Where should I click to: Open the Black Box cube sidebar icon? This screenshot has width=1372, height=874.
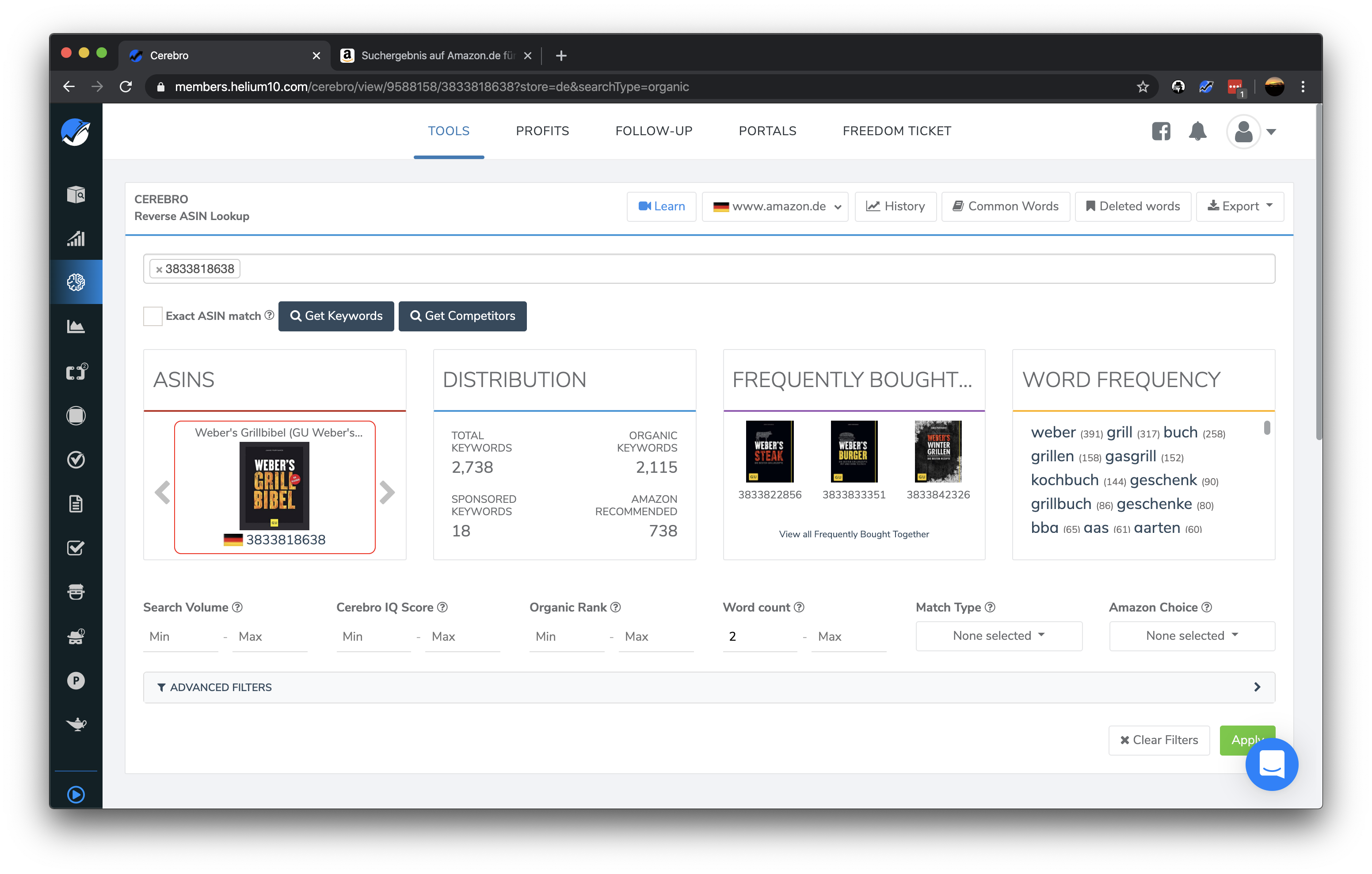tap(76, 194)
